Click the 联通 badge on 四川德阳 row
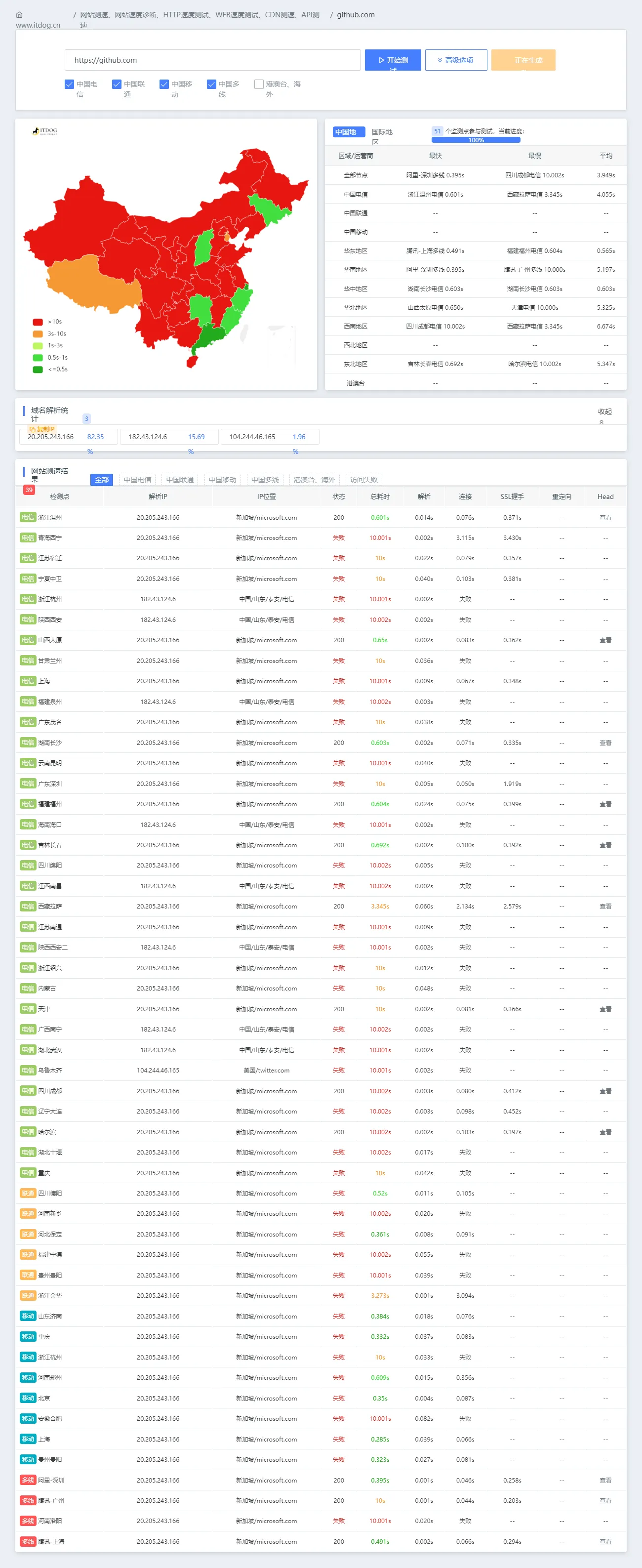The width and height of the screenshot is (642, 1568). pyautogui.click(x=28, y=1193)
